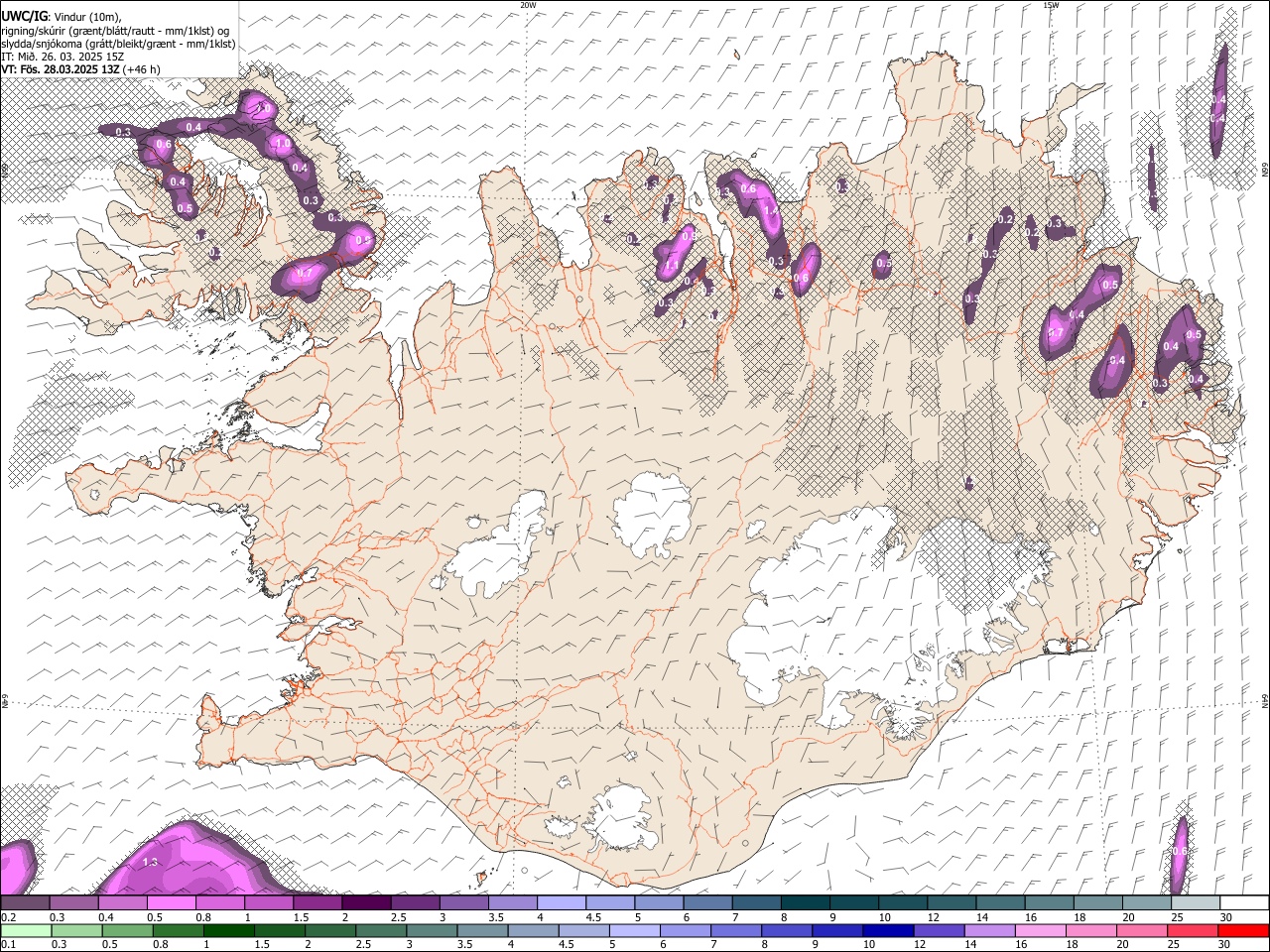Pick the white swatch at "30" in upper legend
1270x952 pixels.
tap(1243, 903)
